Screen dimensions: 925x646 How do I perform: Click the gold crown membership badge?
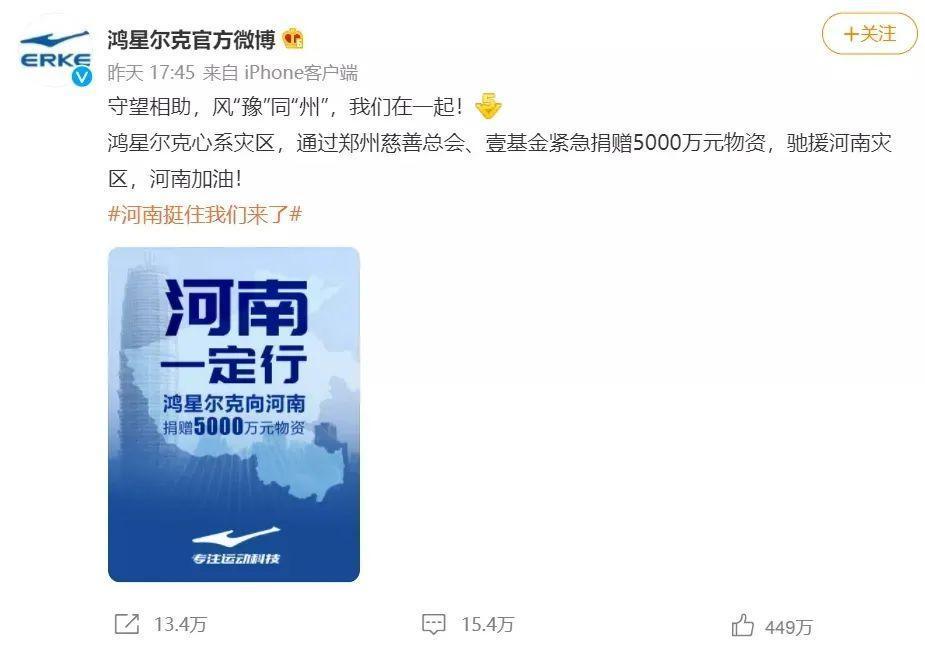[x=293, y=40]
